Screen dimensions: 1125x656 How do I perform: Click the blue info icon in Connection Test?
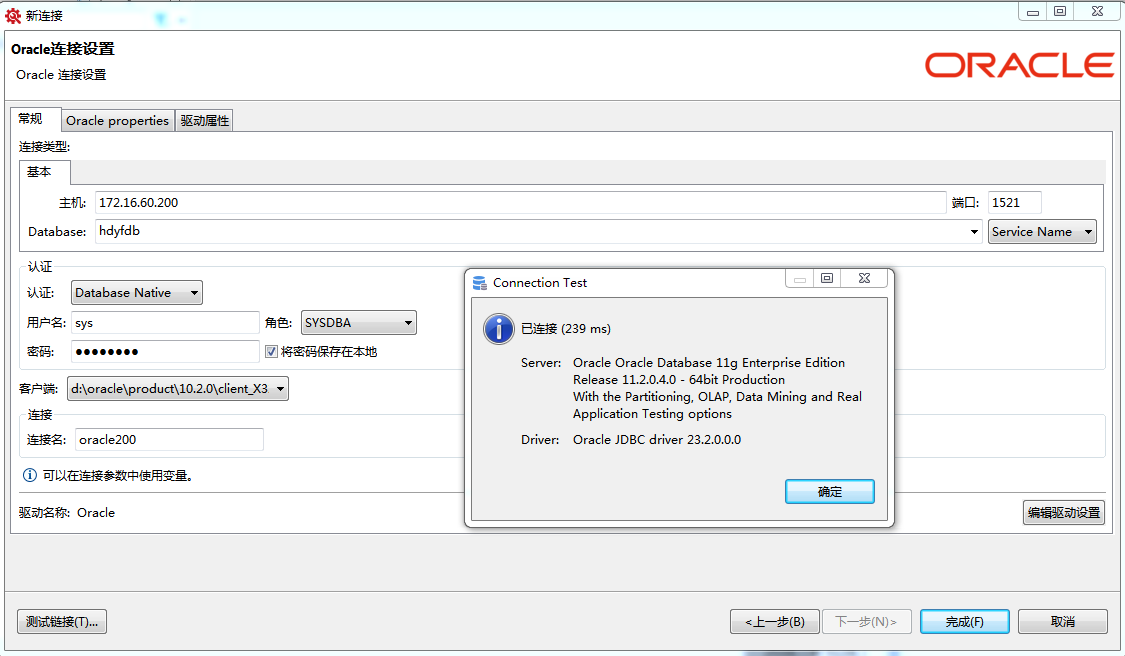click(x=499, y=329)
